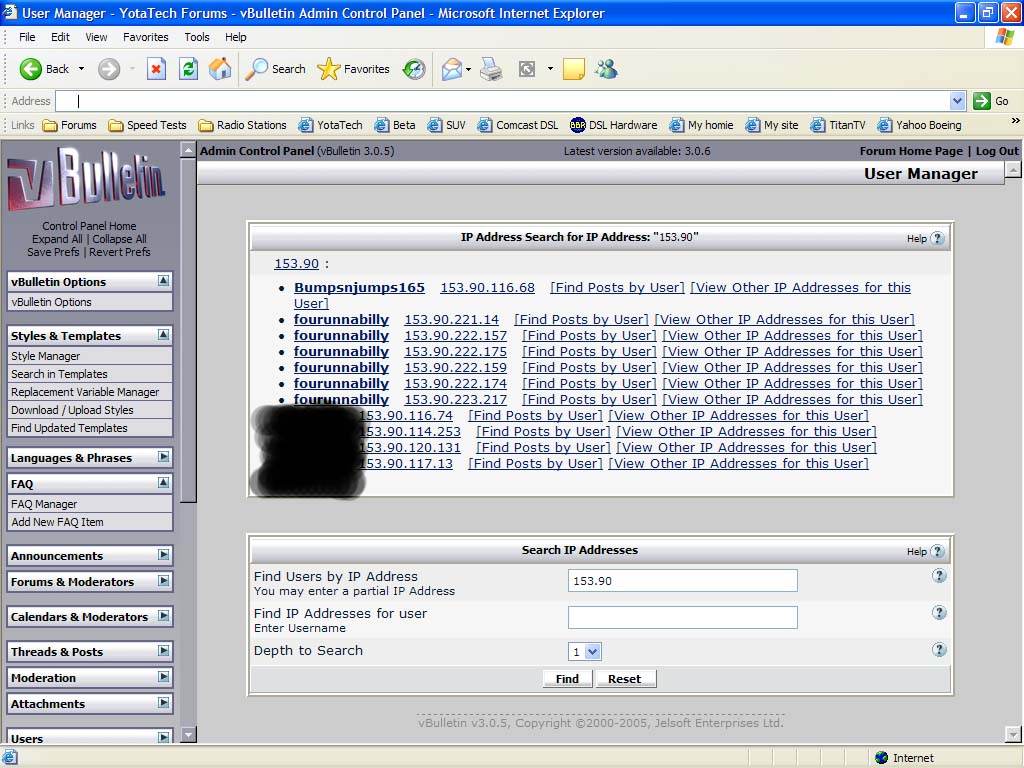
Task: Expand the Announcements section
Action: pyautogui.click(x=163, y=554)
